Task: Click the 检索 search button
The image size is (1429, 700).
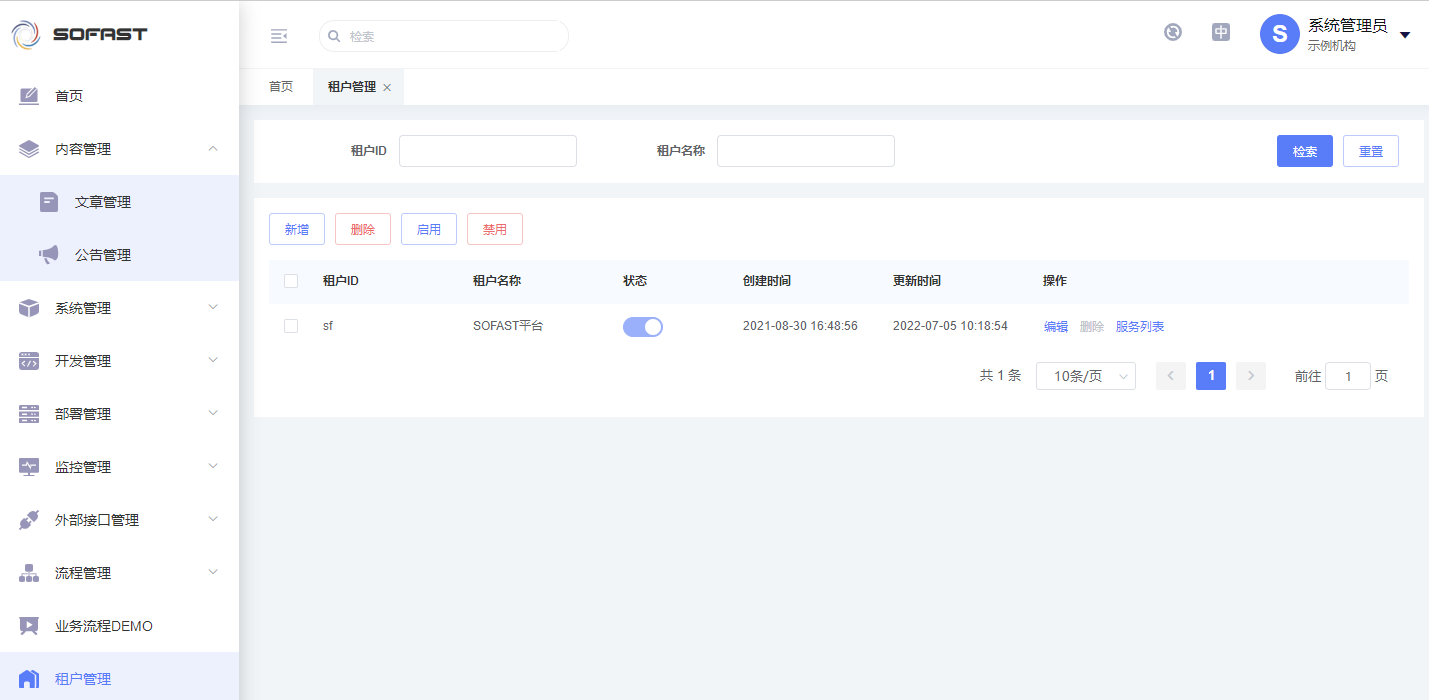Action: [1304, 151]
